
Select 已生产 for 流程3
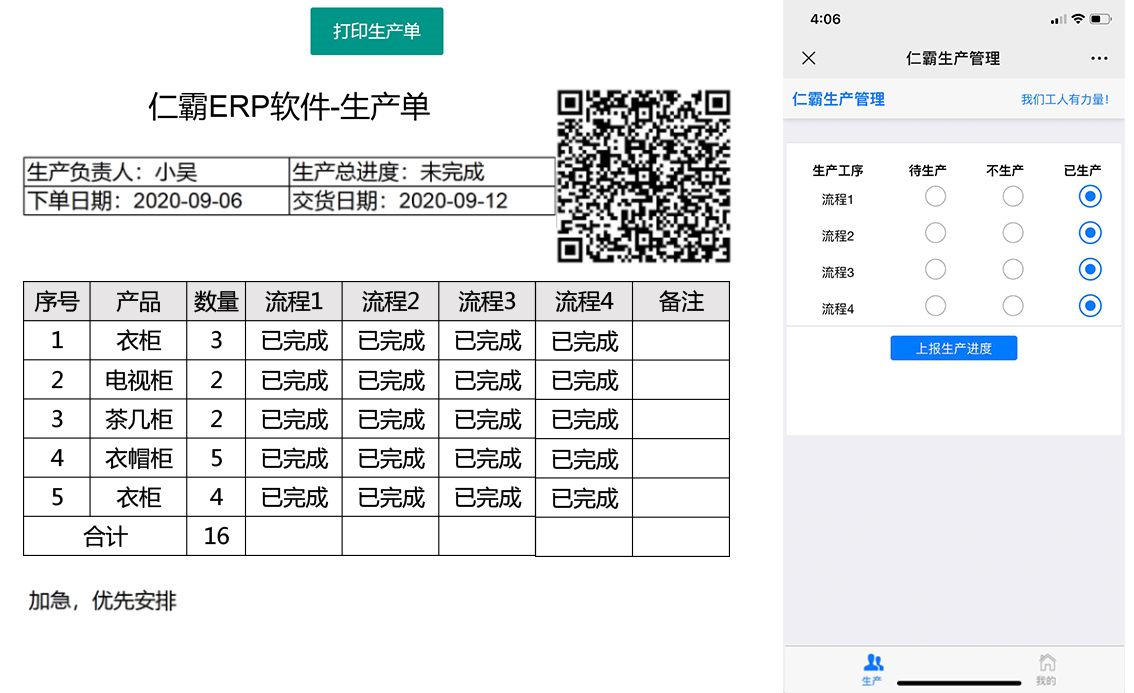(x=1090, y=269)
